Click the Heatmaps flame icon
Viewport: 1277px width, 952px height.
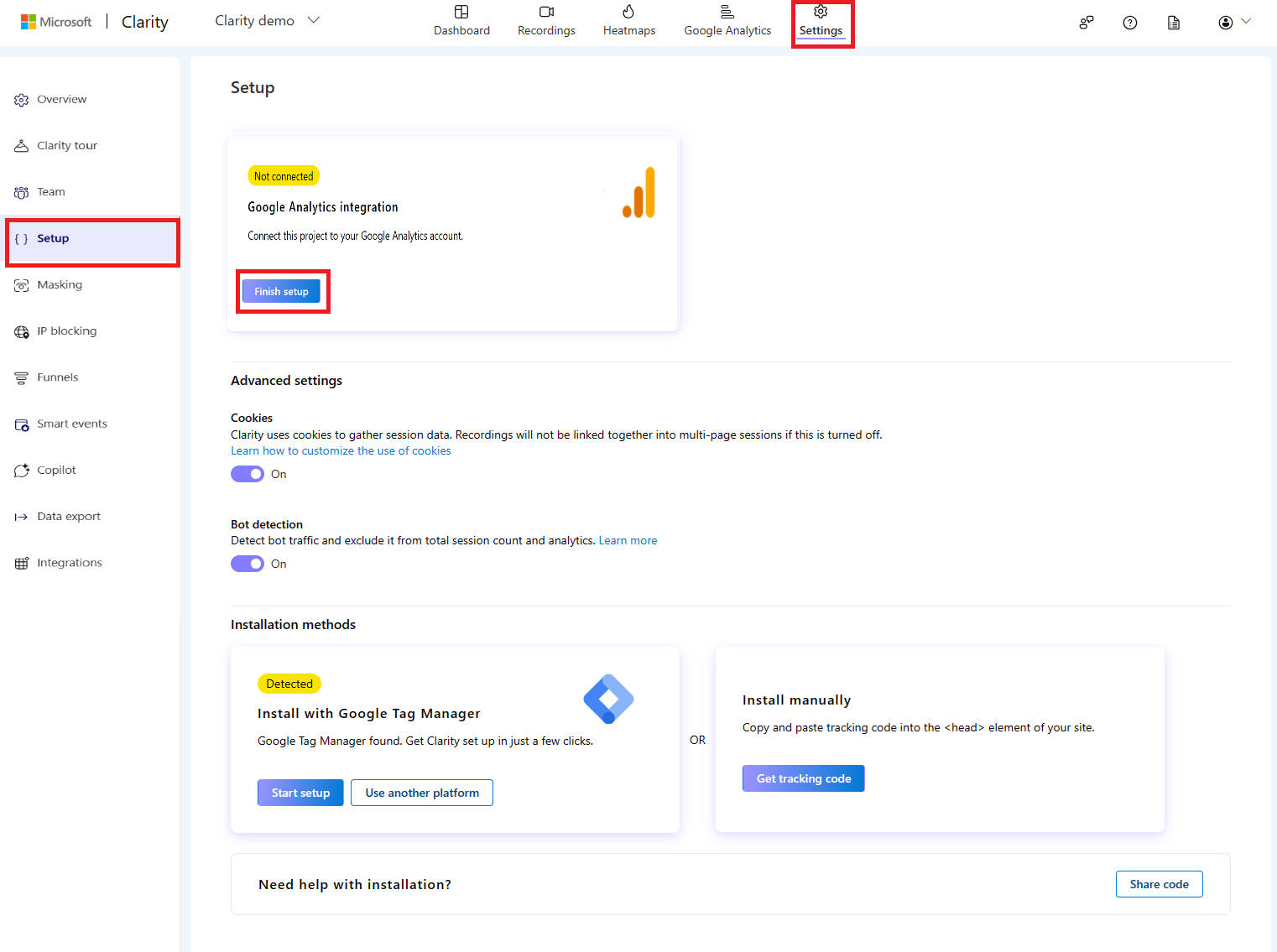point(628,12)
